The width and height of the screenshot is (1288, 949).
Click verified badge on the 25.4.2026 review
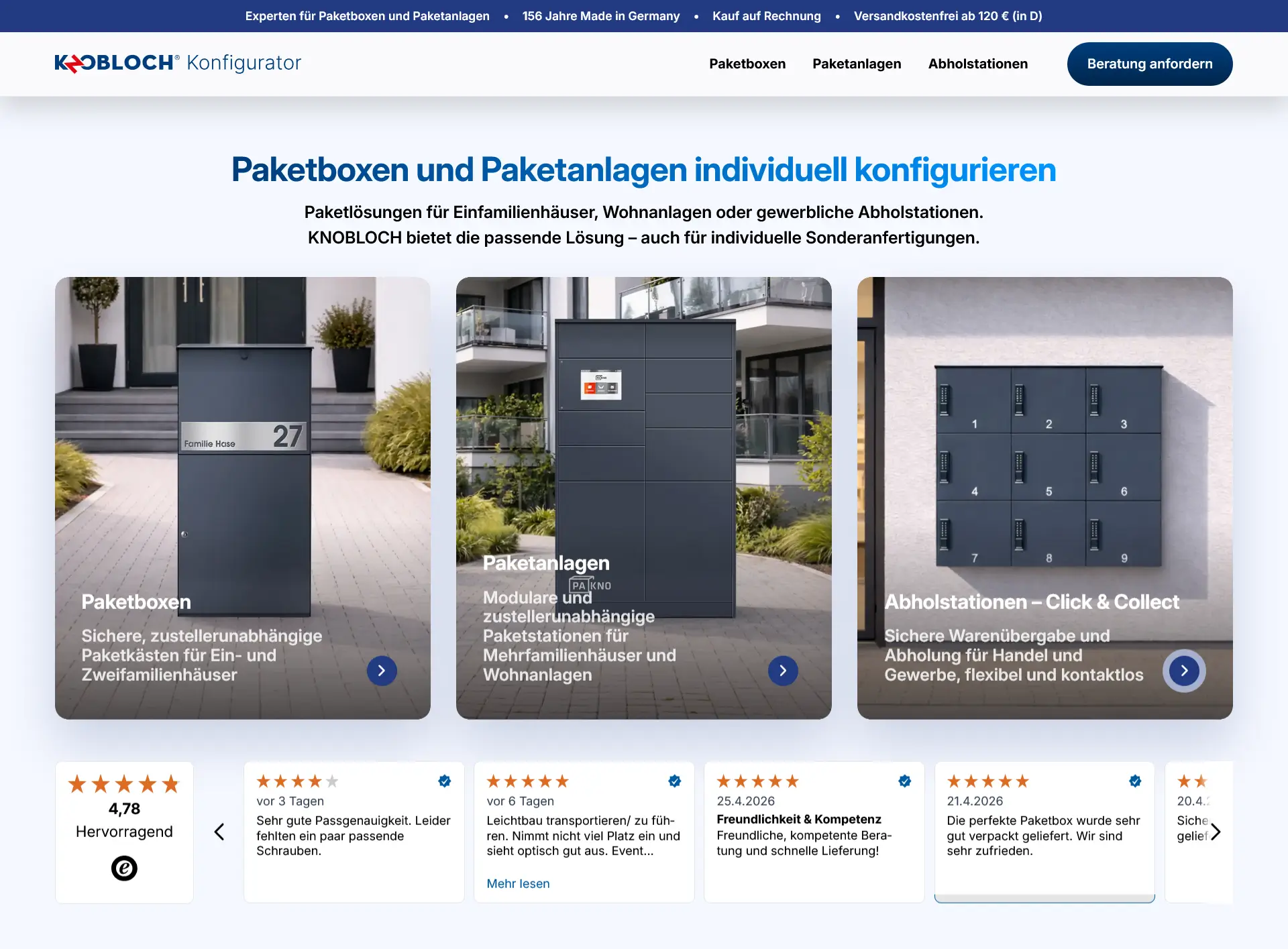(905, 781)
